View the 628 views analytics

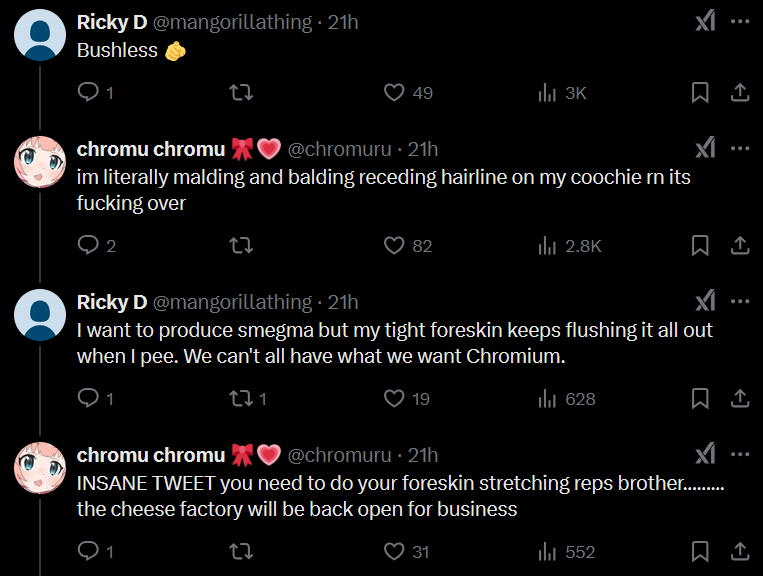pyautogui.click(x=567, y=399)
